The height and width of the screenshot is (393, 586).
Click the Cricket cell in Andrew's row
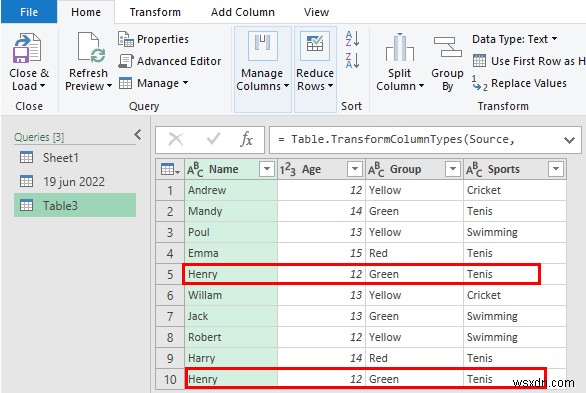pyautogui.click(x=515, y=190)
